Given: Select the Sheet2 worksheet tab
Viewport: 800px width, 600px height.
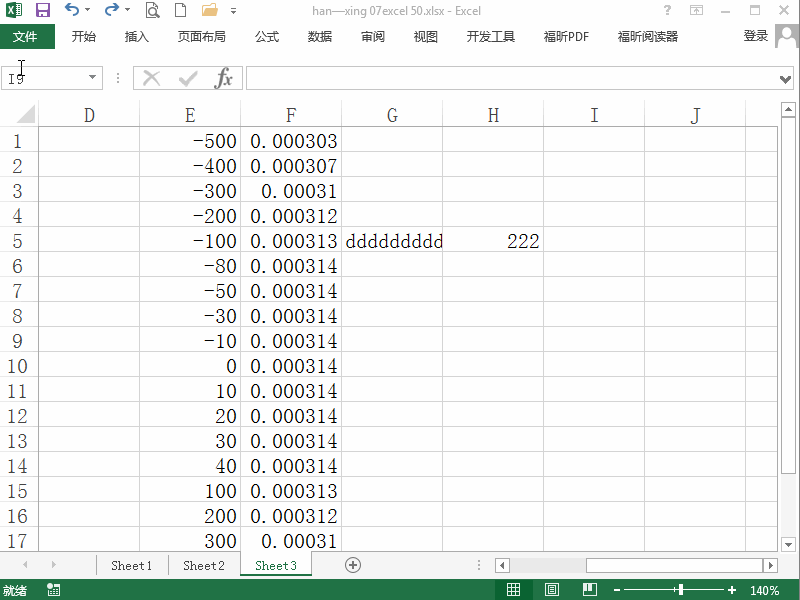Looking at the screenshot, I should click(203, 565).
